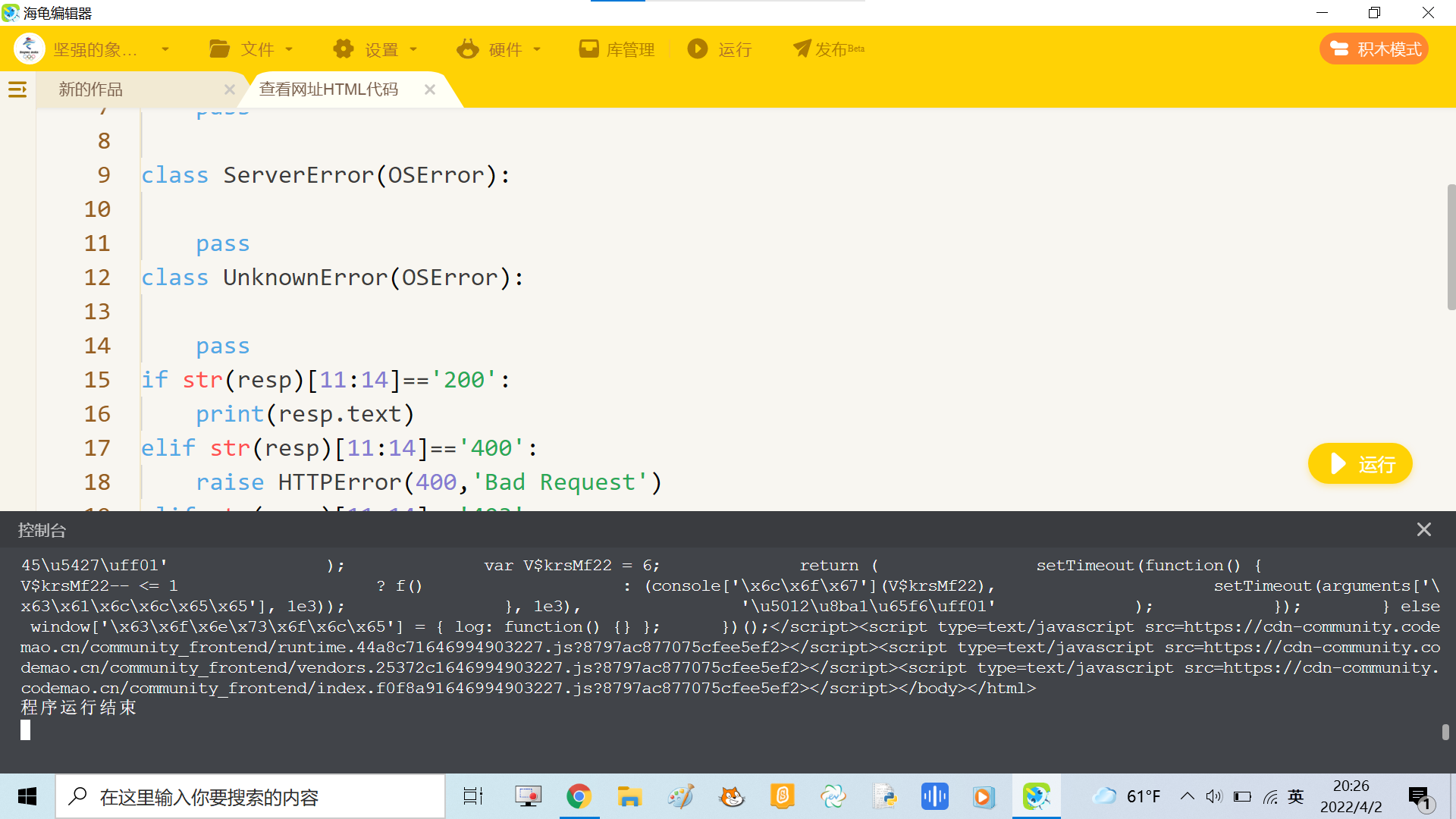The image size is (1456, 819).
Task: Click the console vertical scrollbar thumb
Action: pos(1445,732)
